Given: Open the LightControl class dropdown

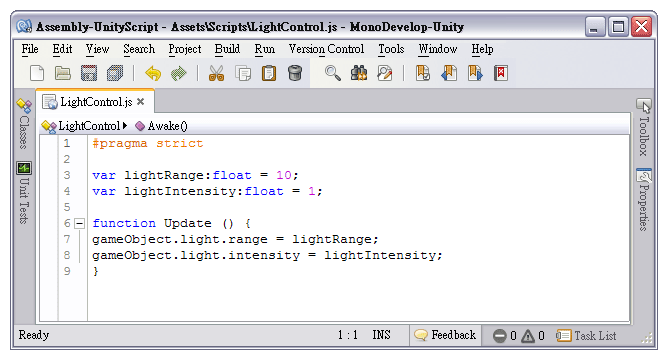Looking at the screenshot, I should coord(84,126).
